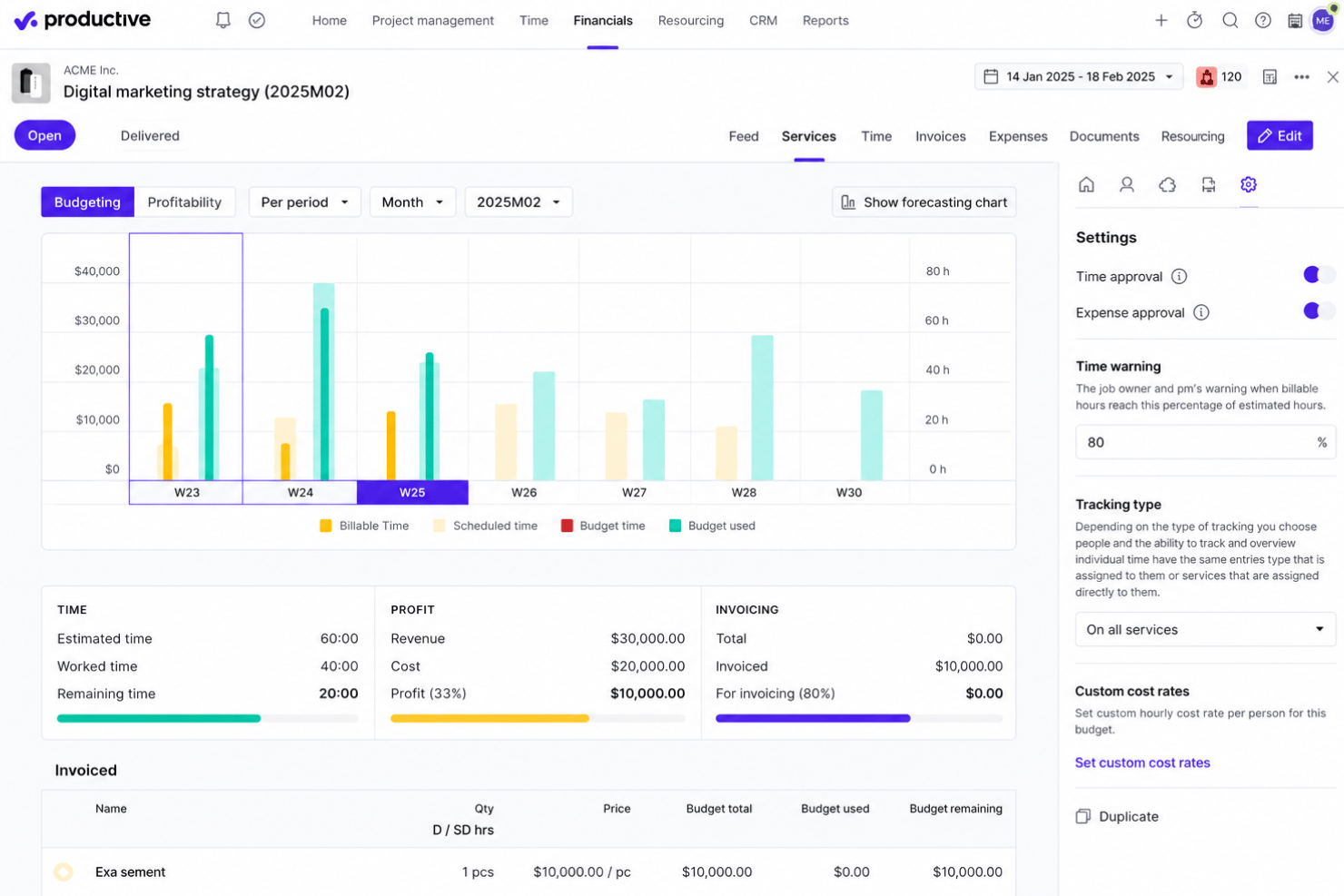Open Project management menu

click(433, 20)
